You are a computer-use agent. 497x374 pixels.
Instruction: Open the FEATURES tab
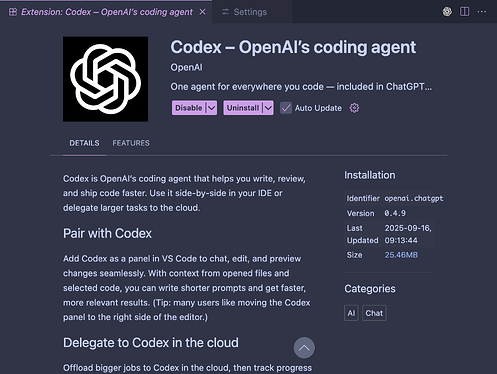click(131, 143)
